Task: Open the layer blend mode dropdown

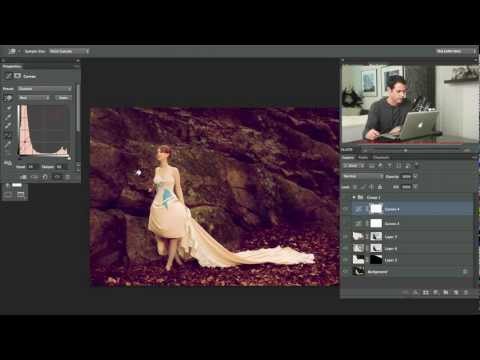Action: (363, 176)
